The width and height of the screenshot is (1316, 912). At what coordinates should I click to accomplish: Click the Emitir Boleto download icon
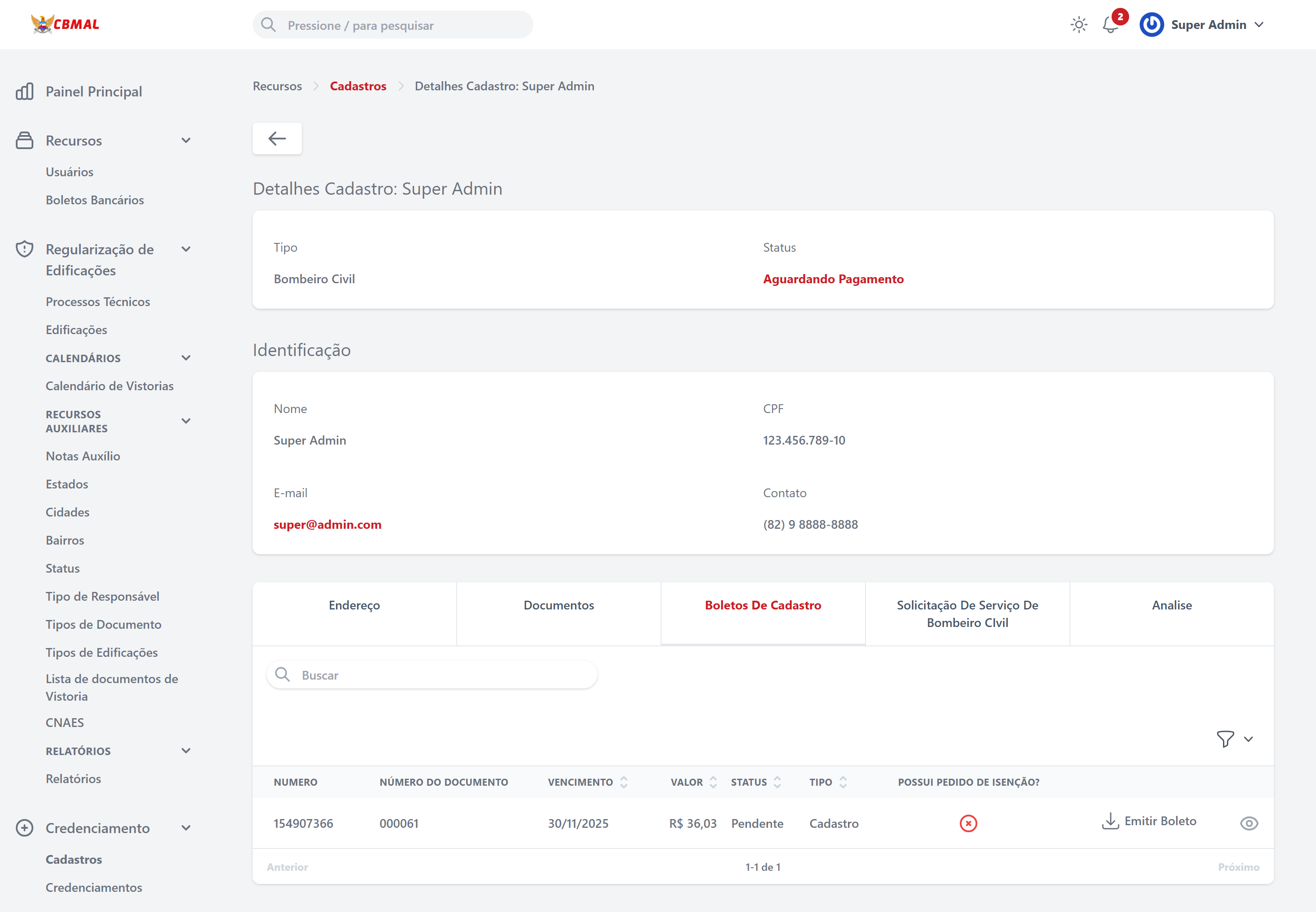1110,820
